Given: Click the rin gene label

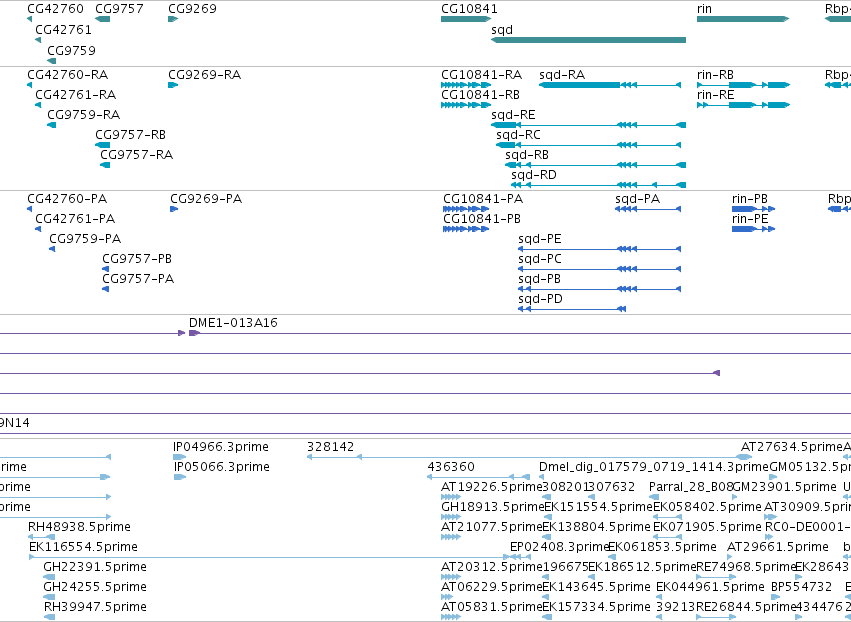Looking at the screenshot, I should click(704, 9).
